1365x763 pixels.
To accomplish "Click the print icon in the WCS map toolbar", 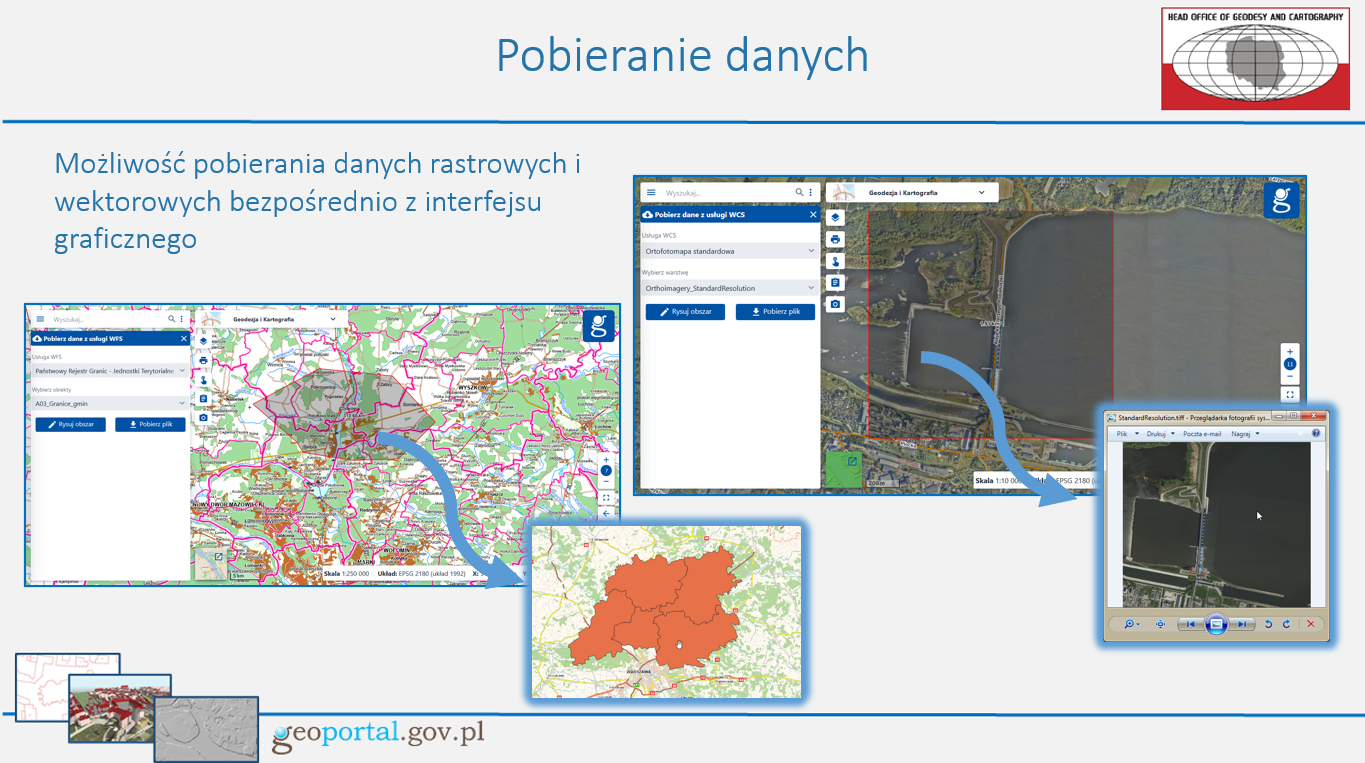I will point(835,240).
